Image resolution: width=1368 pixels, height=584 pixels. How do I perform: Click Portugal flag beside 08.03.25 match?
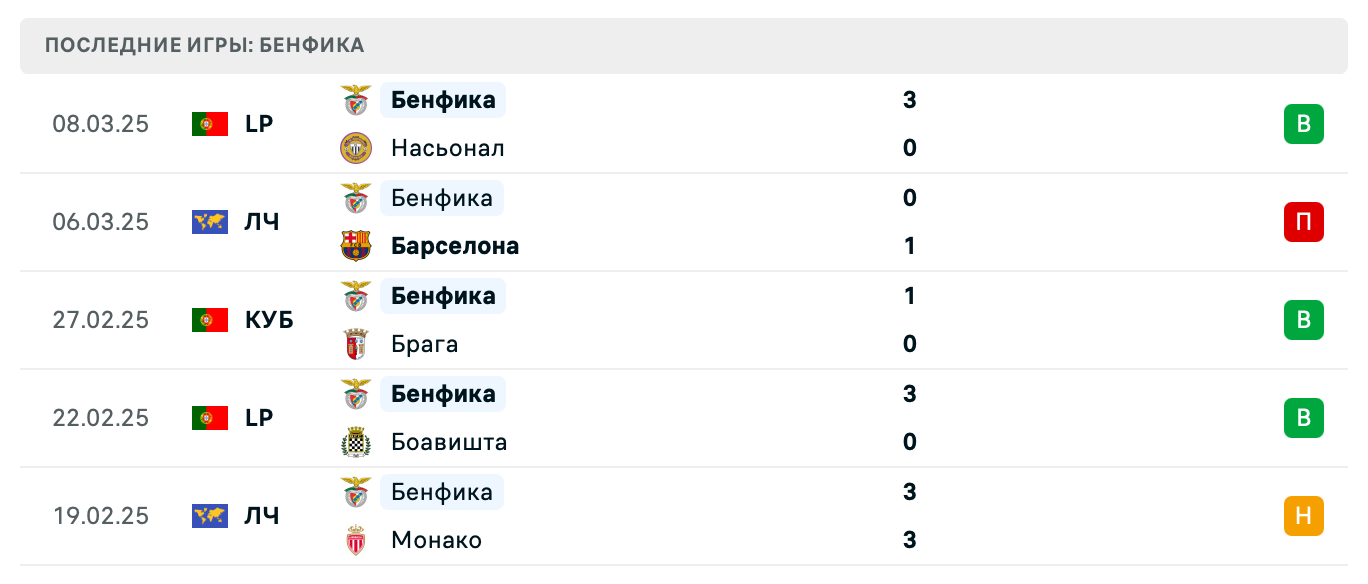click(210, 124)
